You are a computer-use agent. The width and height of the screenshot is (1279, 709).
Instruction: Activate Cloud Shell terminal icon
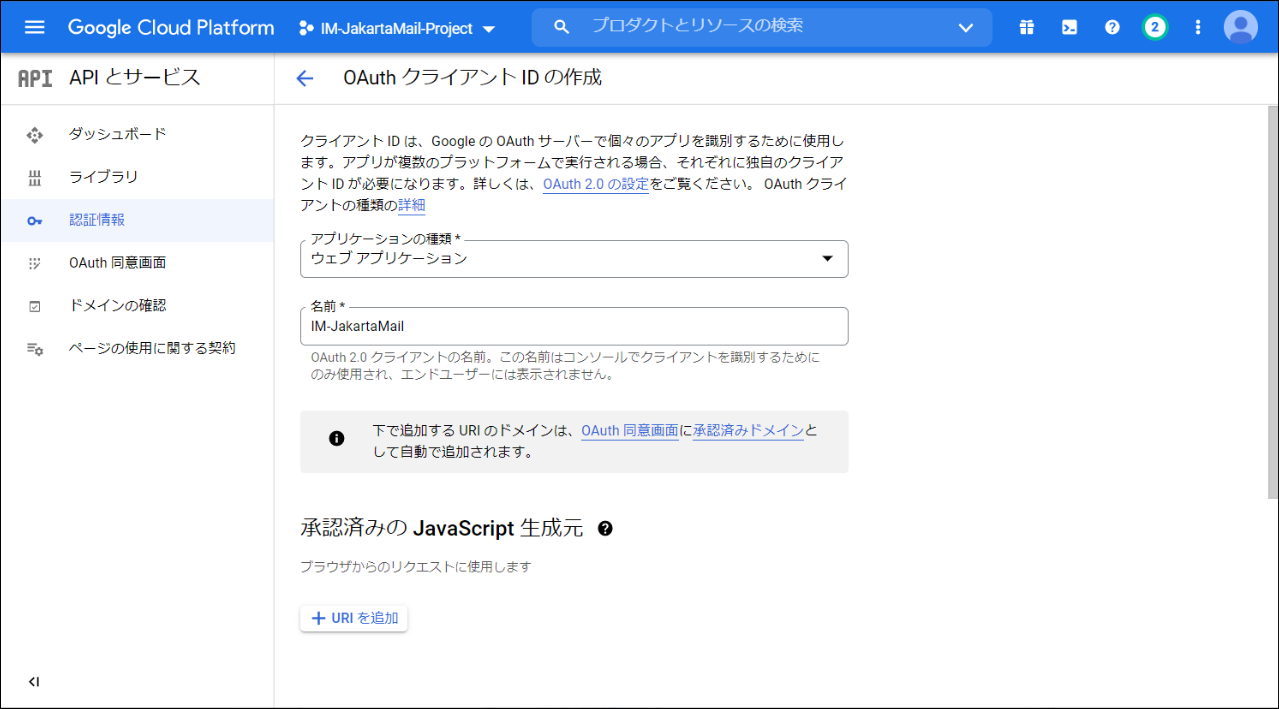1069,27
